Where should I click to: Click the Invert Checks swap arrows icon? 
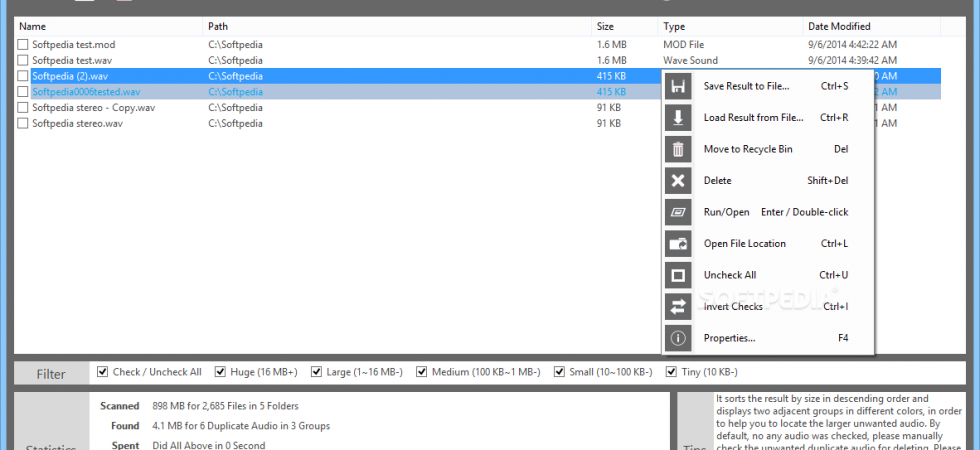click(678, 306)
